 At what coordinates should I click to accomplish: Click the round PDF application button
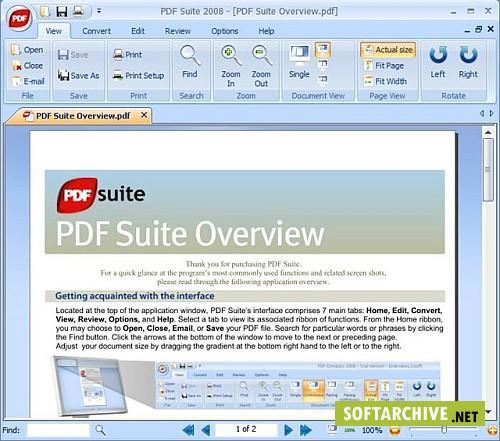[19, 19]
